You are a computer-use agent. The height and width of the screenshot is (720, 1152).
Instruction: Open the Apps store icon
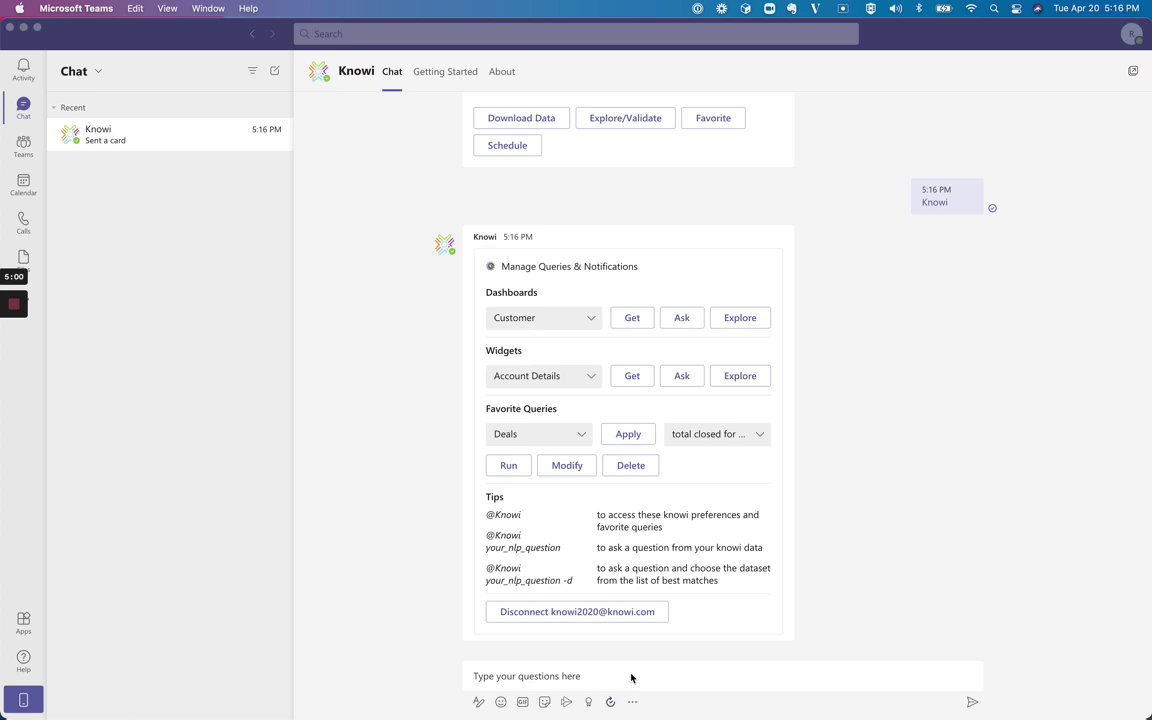coord(24,623)
